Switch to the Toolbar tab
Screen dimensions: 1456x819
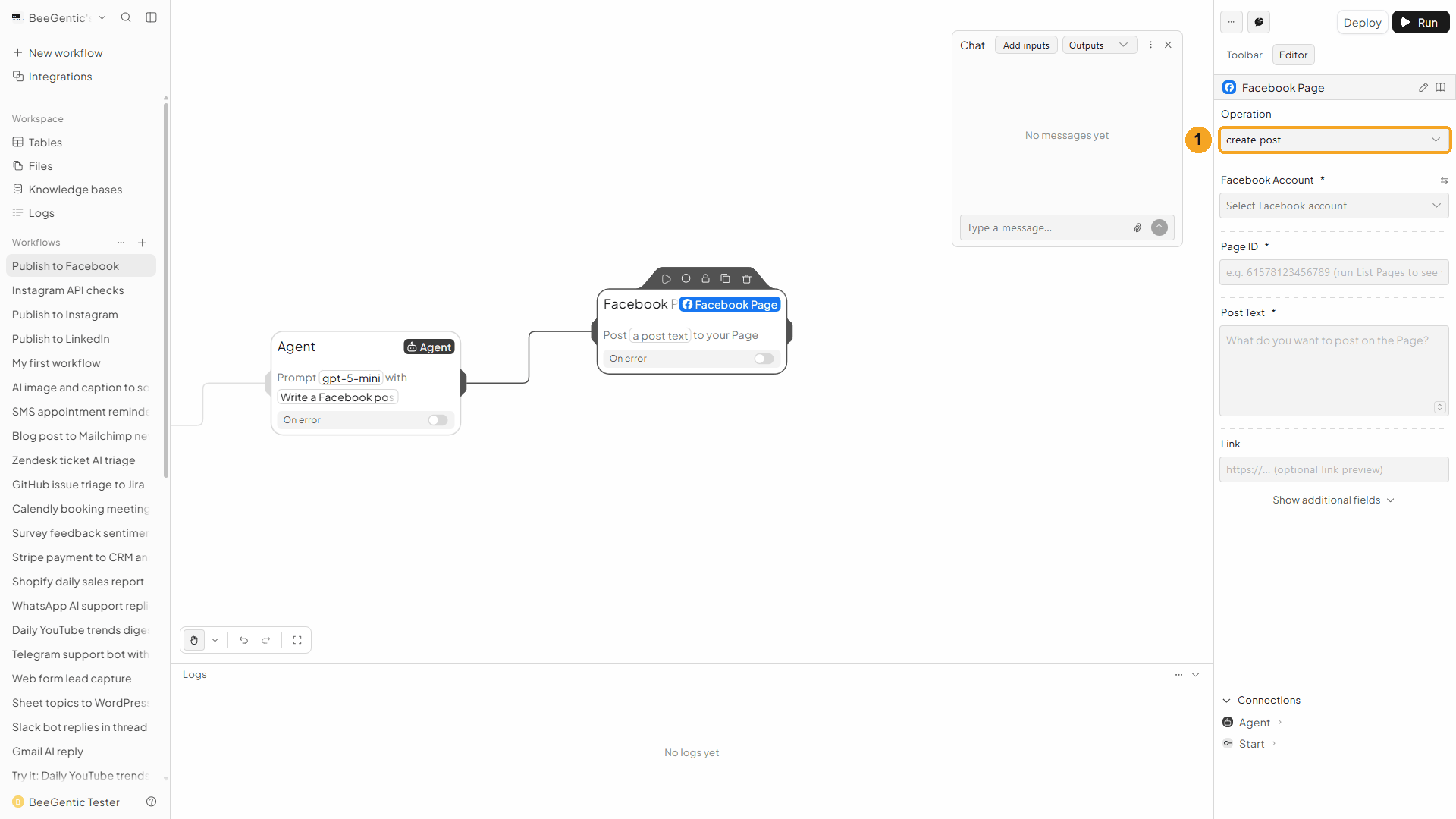(x=1244, y=55)
